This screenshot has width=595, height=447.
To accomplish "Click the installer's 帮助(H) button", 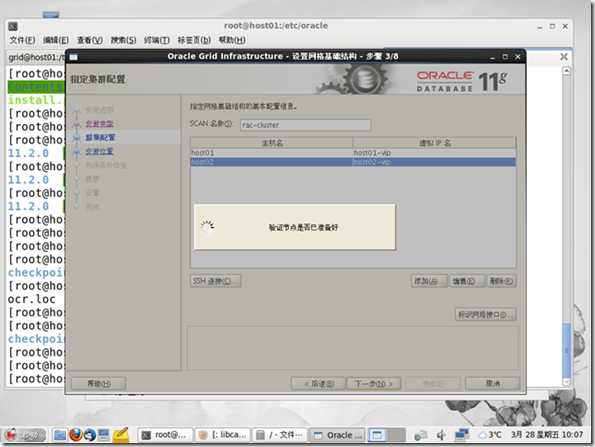I will (x=99, y=384).
